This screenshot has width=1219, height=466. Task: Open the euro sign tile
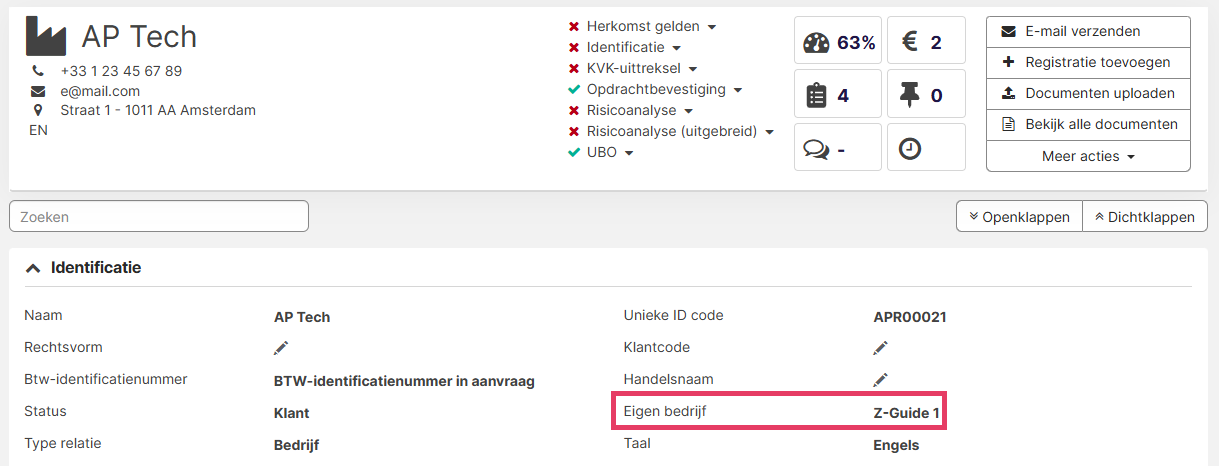point(923,42)
